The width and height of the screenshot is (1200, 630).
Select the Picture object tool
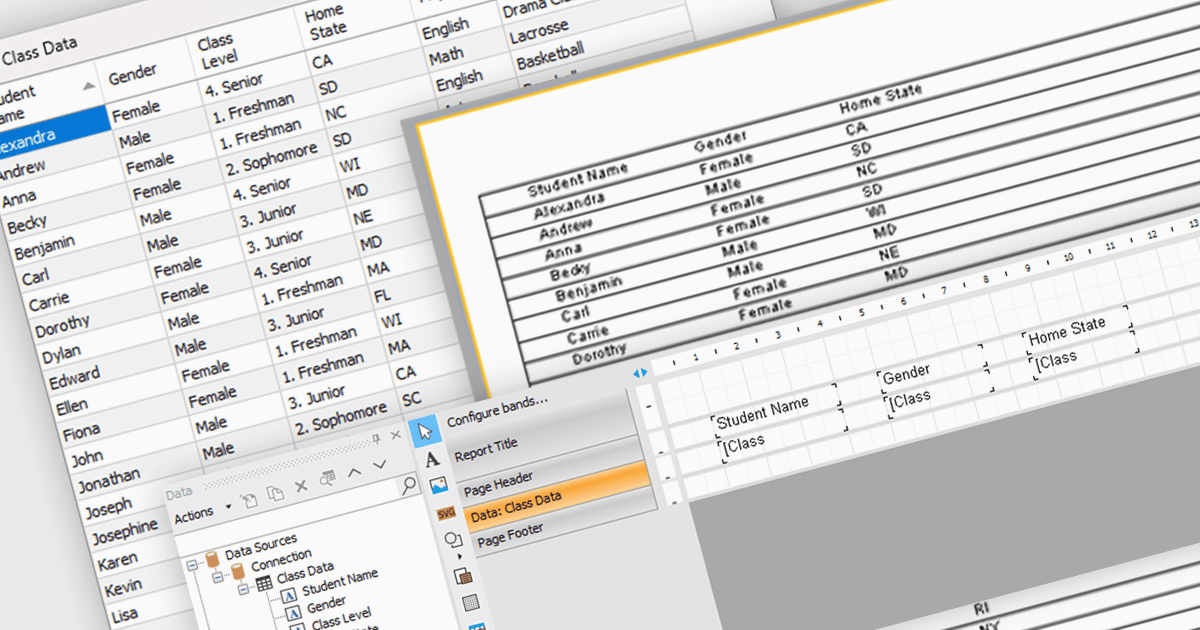(438, 486)
